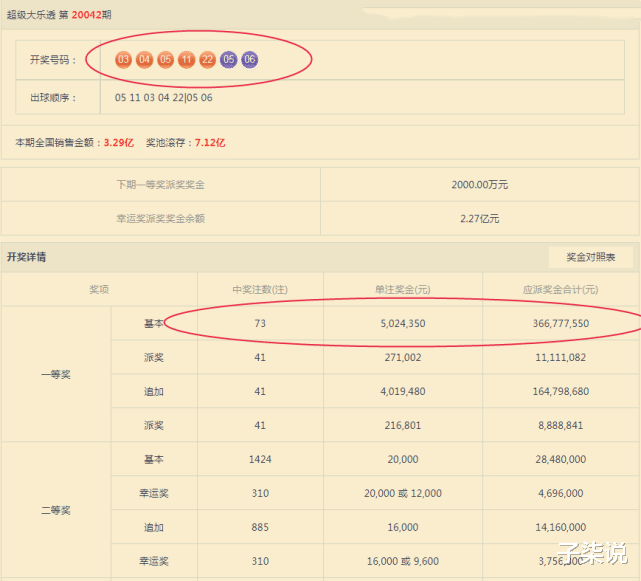641x581 pixels.
Task: Click the prize pool value 7.12亿
Action: click(x=210, y=142)
